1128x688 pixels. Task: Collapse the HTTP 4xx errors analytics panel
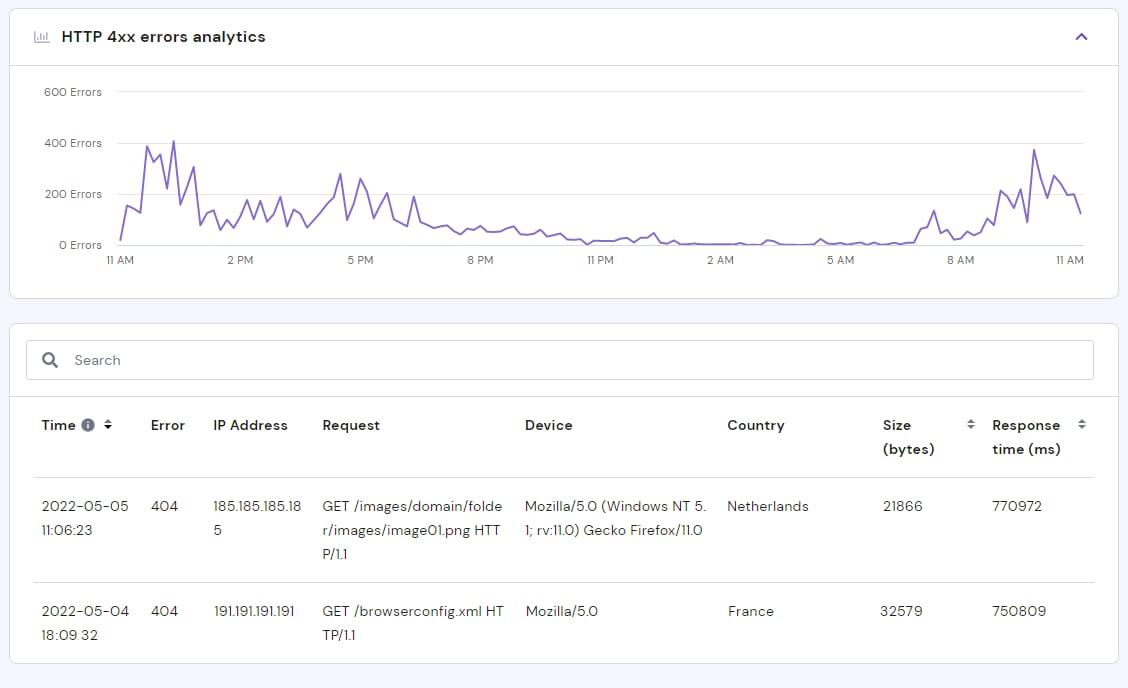tap(1080, 37)
